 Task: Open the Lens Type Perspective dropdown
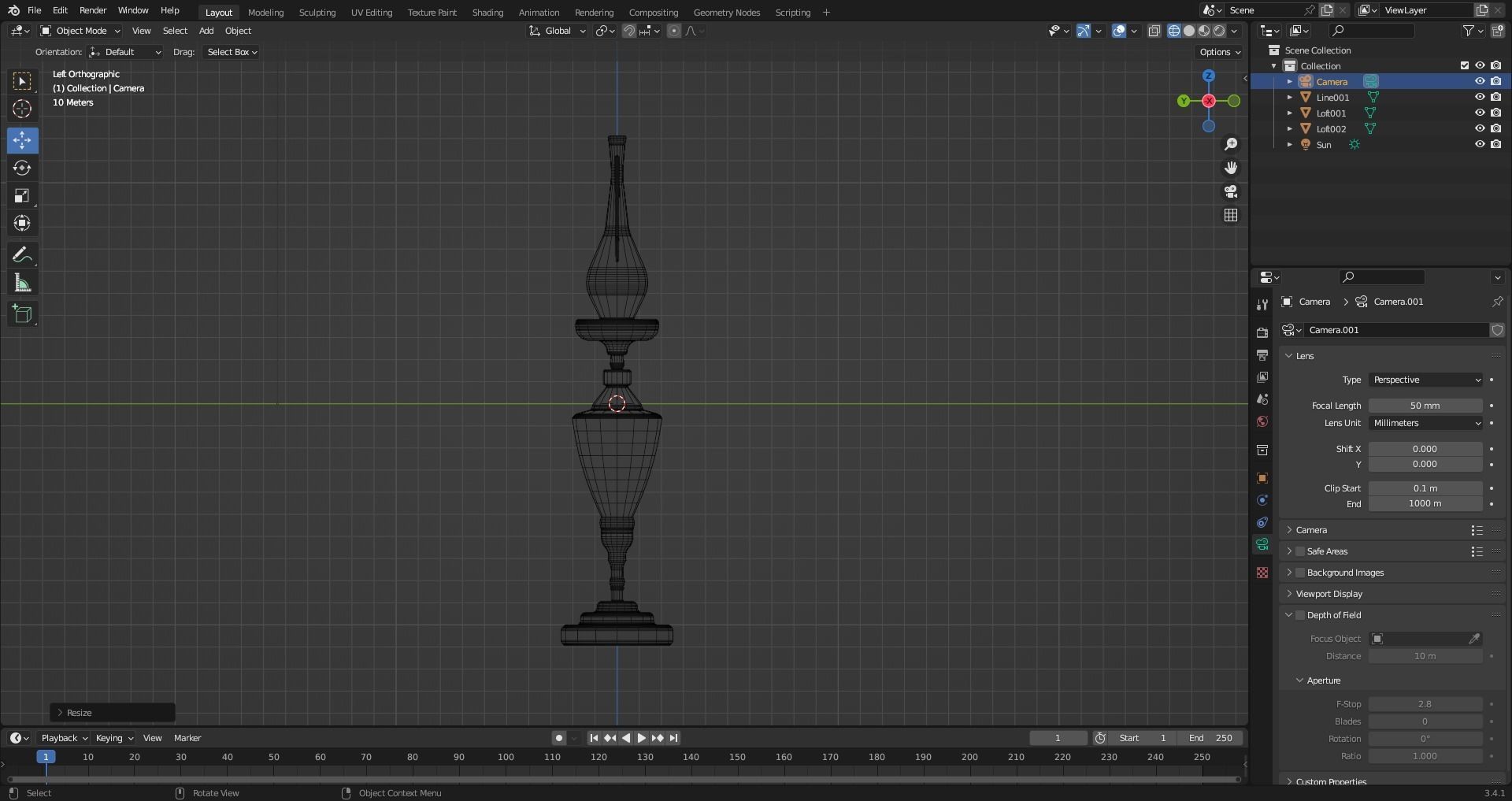tap(1425, 380)
